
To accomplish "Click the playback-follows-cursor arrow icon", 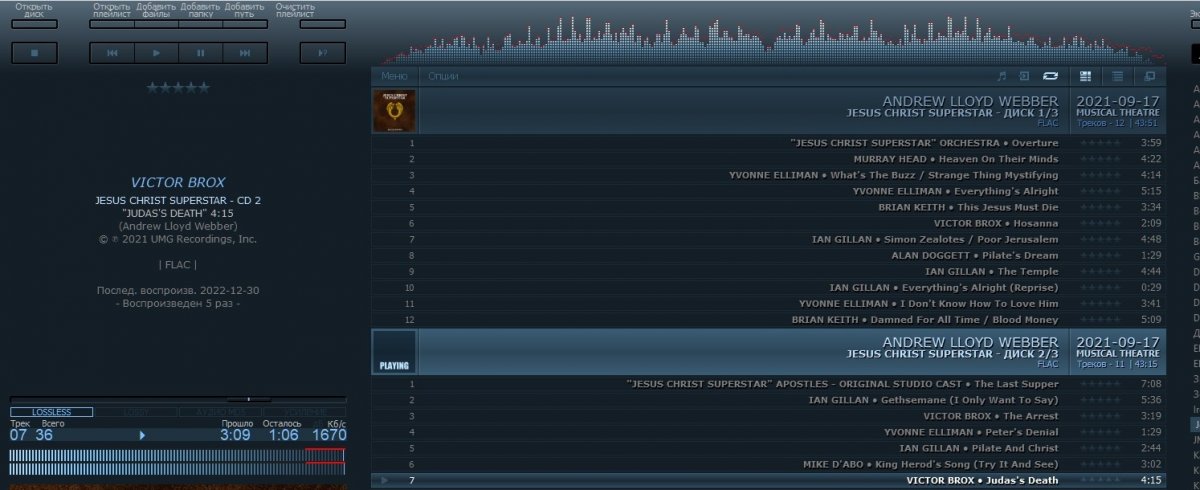I will 1024,76.
